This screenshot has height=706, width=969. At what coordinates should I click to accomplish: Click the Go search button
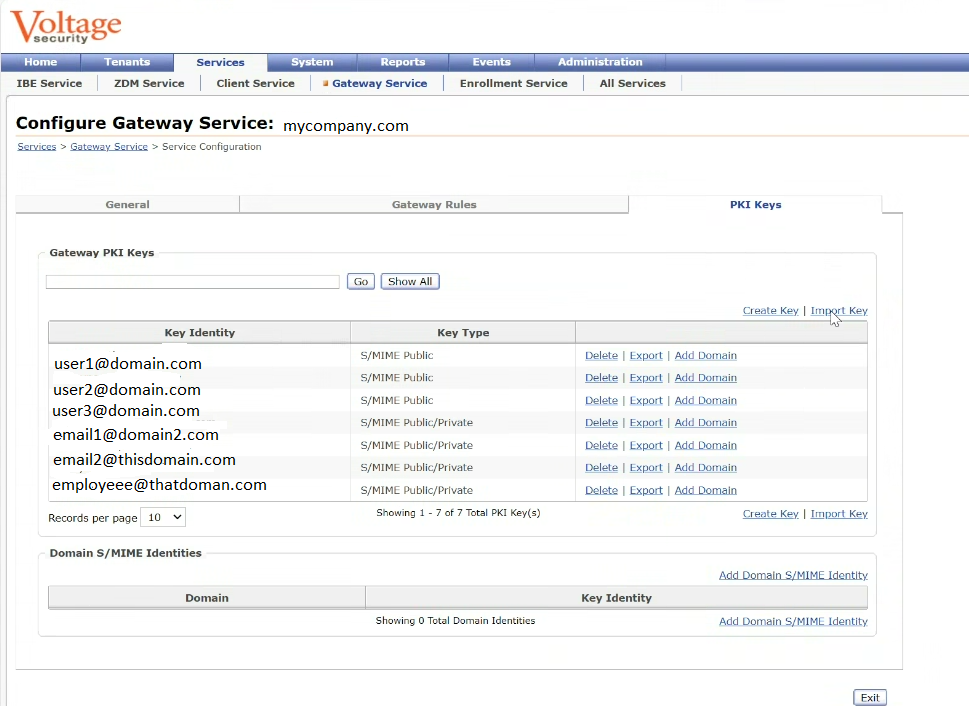[x=361, y=282]
